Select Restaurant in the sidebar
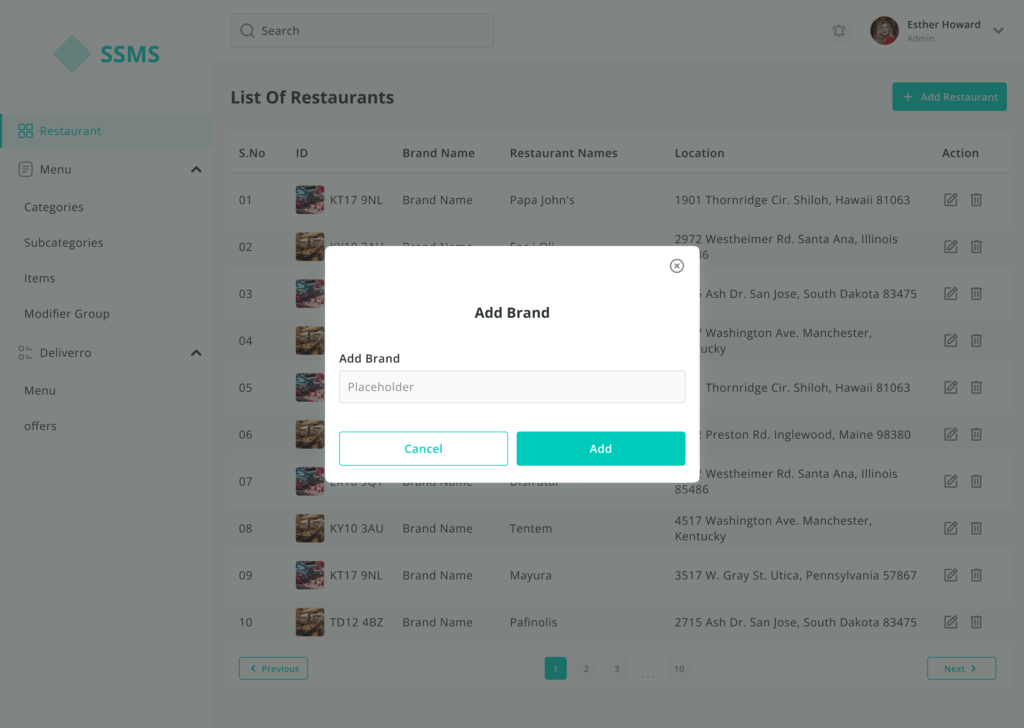This screenshot has height=728, width=1024. click(x=107, y=131)
